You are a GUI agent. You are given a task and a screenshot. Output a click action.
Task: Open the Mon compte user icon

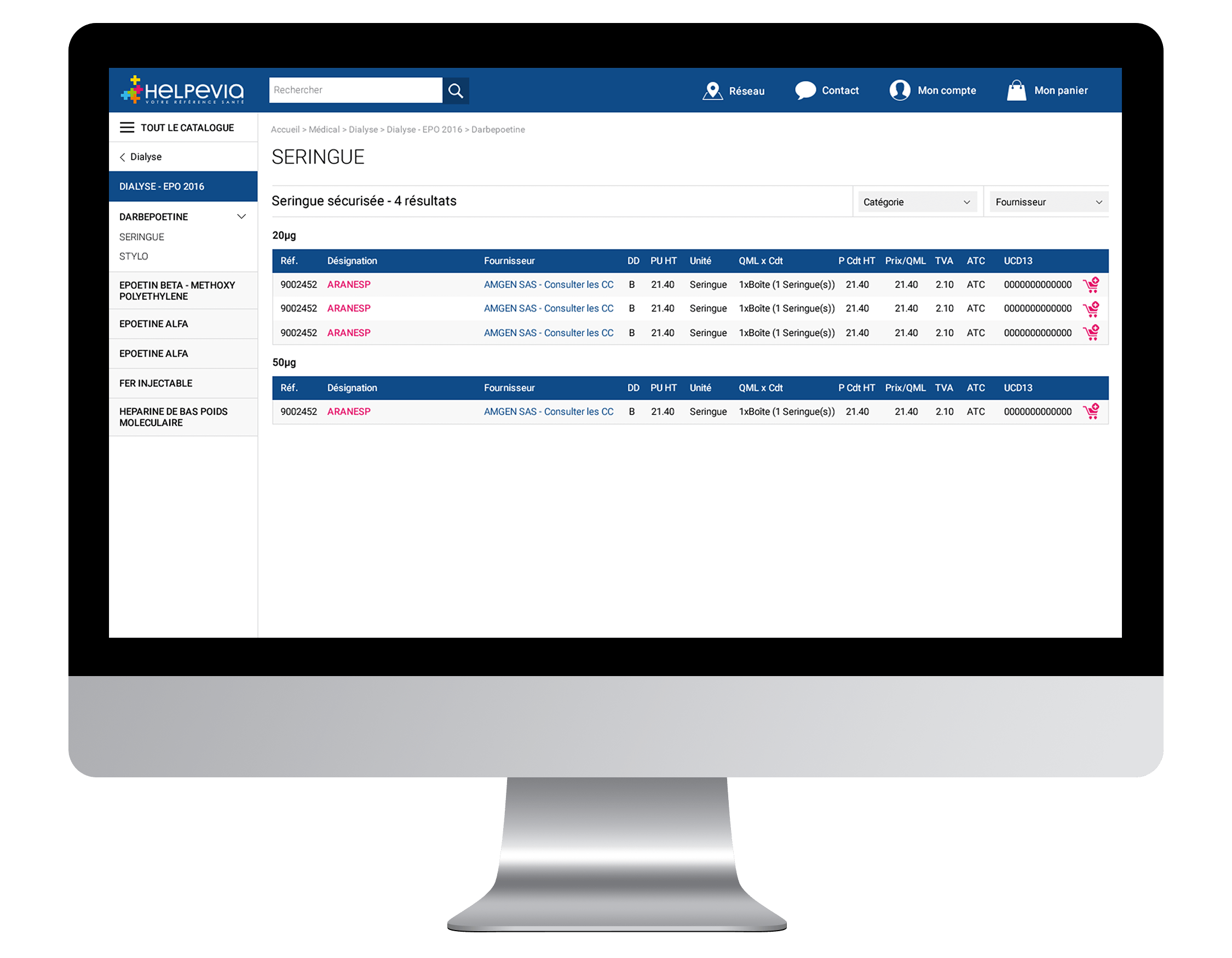coord(900,90)
